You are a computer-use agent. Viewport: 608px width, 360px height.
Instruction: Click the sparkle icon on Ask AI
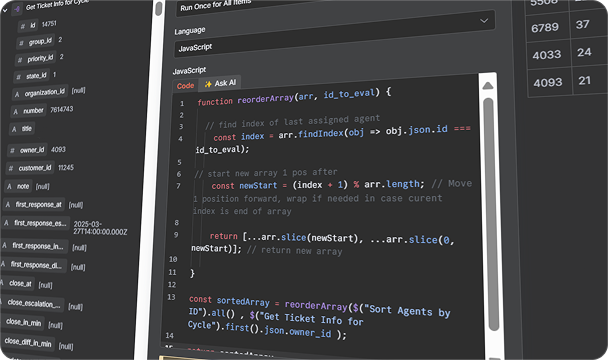point(208,84)
